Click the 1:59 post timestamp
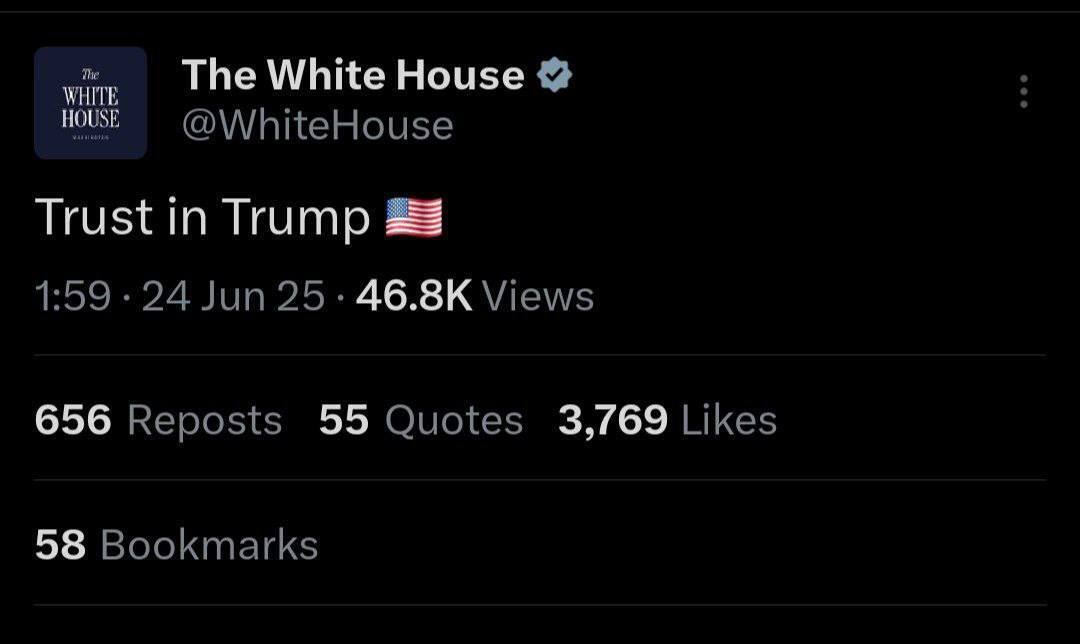 [72, 296]
